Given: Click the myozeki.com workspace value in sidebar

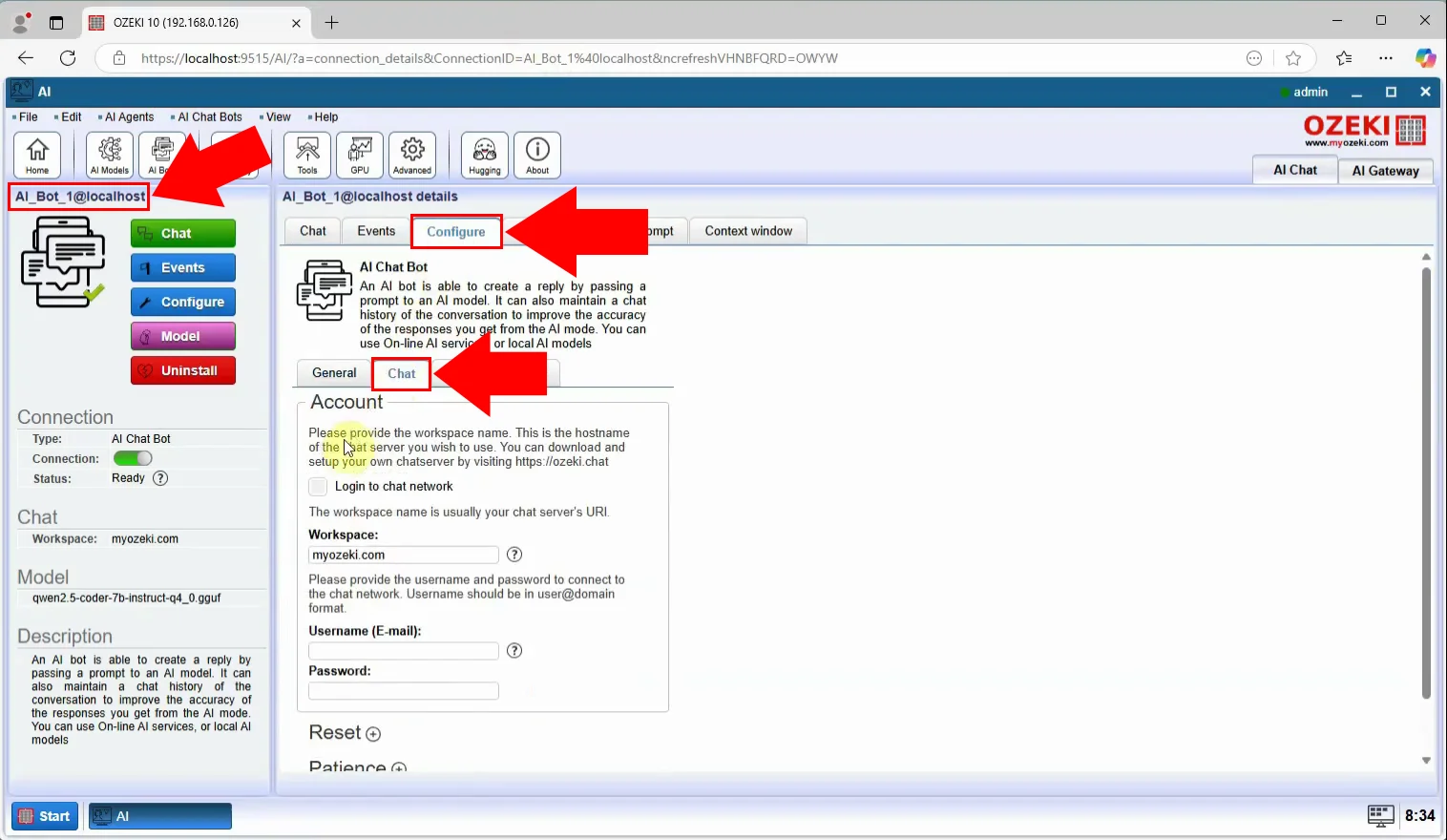Looking at the screenshot, I should (x=145, y=538).
